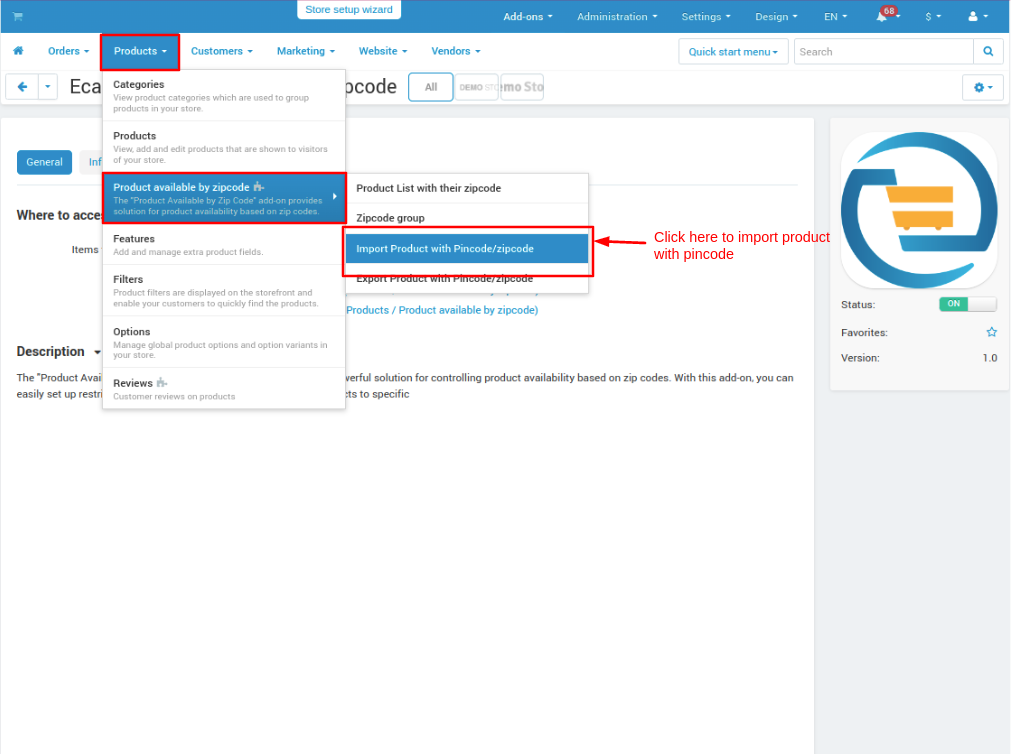Click the Where to access heading
Image resolution: width=1014 pixels, height=754 pixels.
pyautogui.click(x=59, y=215)
